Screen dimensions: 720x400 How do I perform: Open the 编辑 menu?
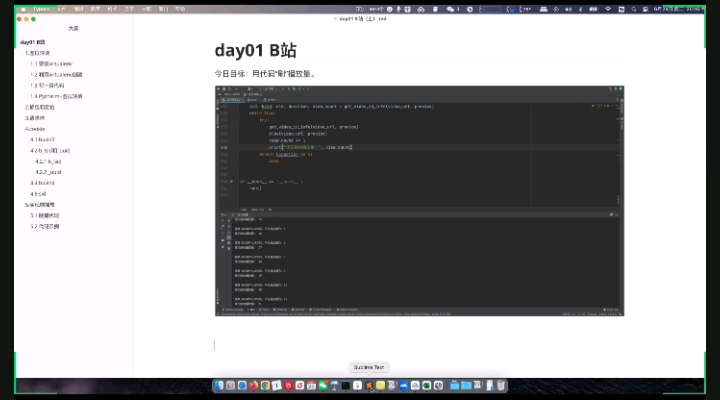(79, 9)
